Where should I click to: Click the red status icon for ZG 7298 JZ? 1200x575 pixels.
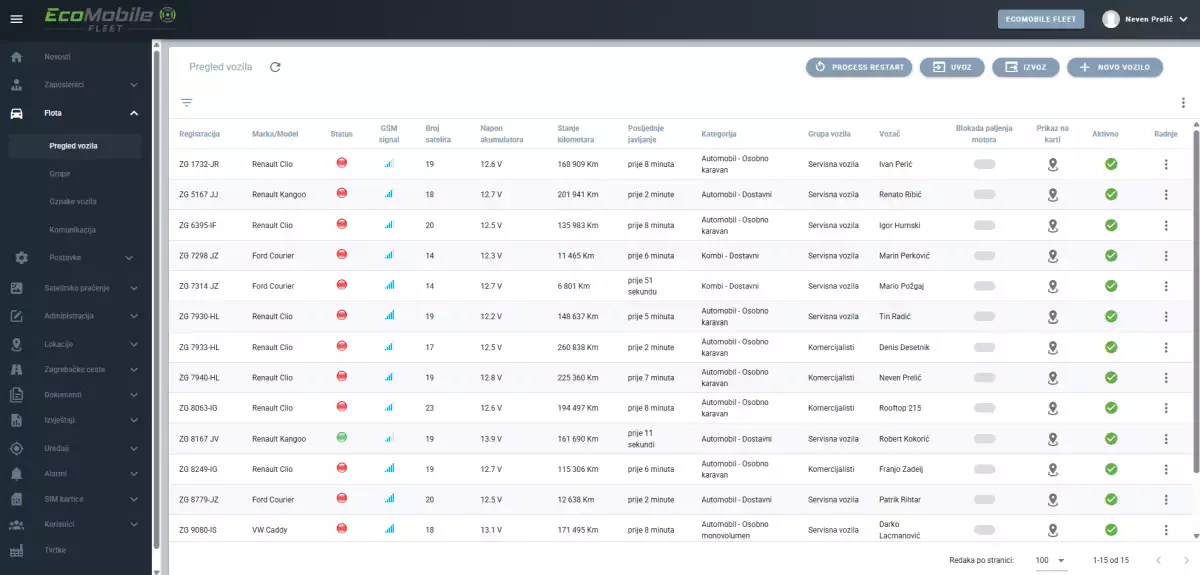342,255
